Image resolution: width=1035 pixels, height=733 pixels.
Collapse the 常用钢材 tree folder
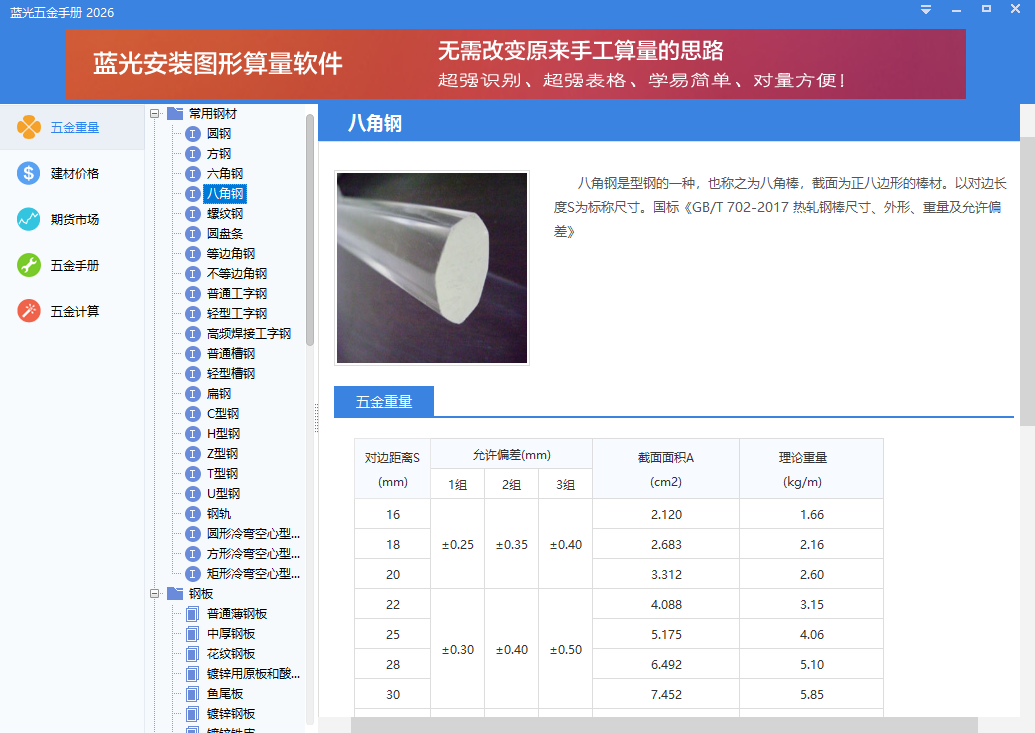tap(155, 113)
